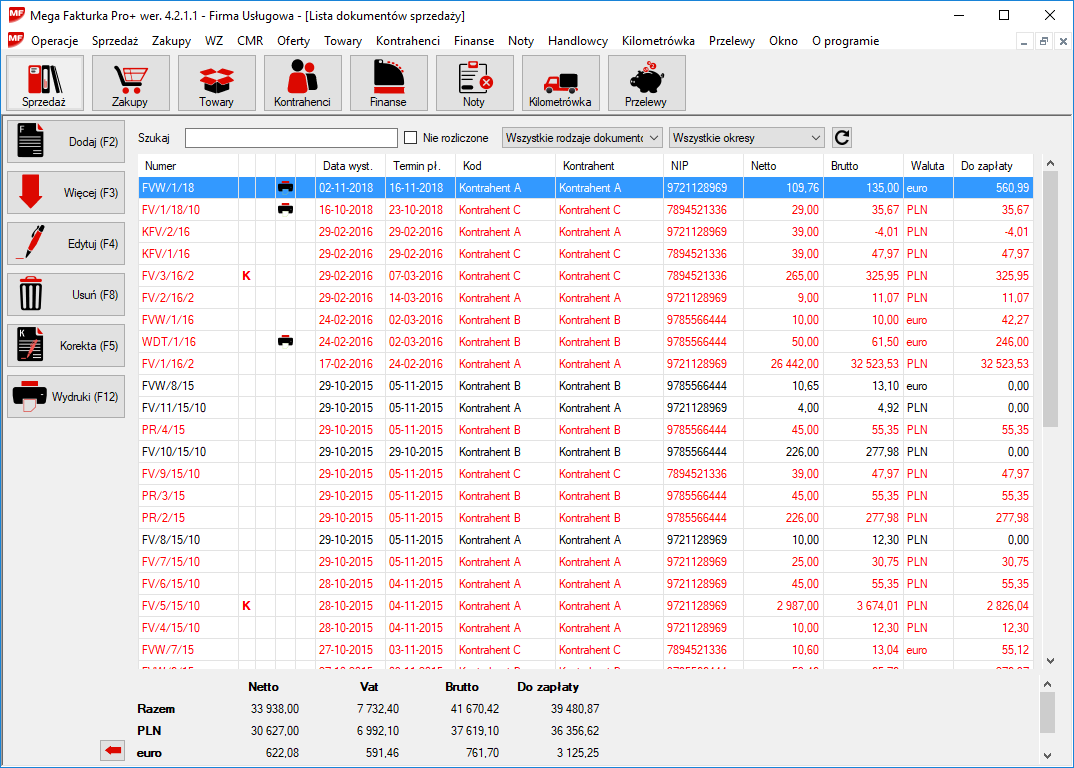Image resolution: width=1074 pixels, height=768 pixels.
Task: Click the refresh list icon
Action: tap(842, 138)
